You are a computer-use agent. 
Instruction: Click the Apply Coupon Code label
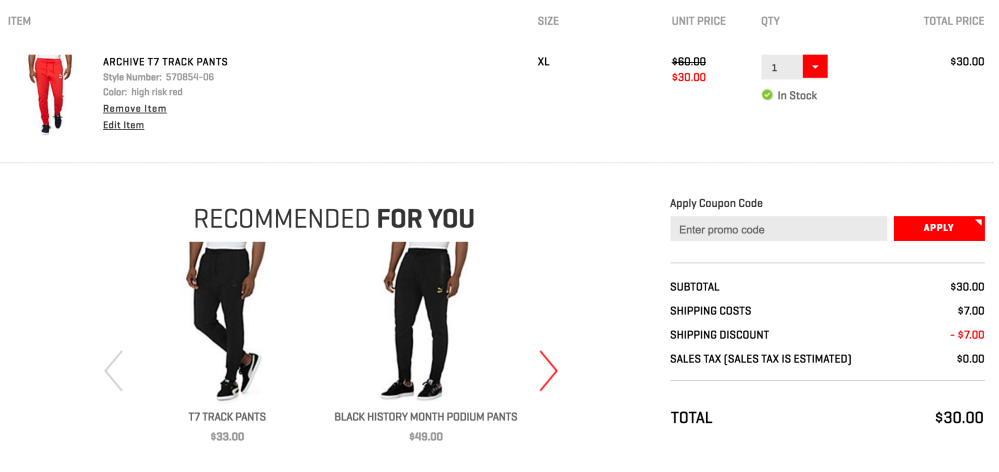[716, 203]
